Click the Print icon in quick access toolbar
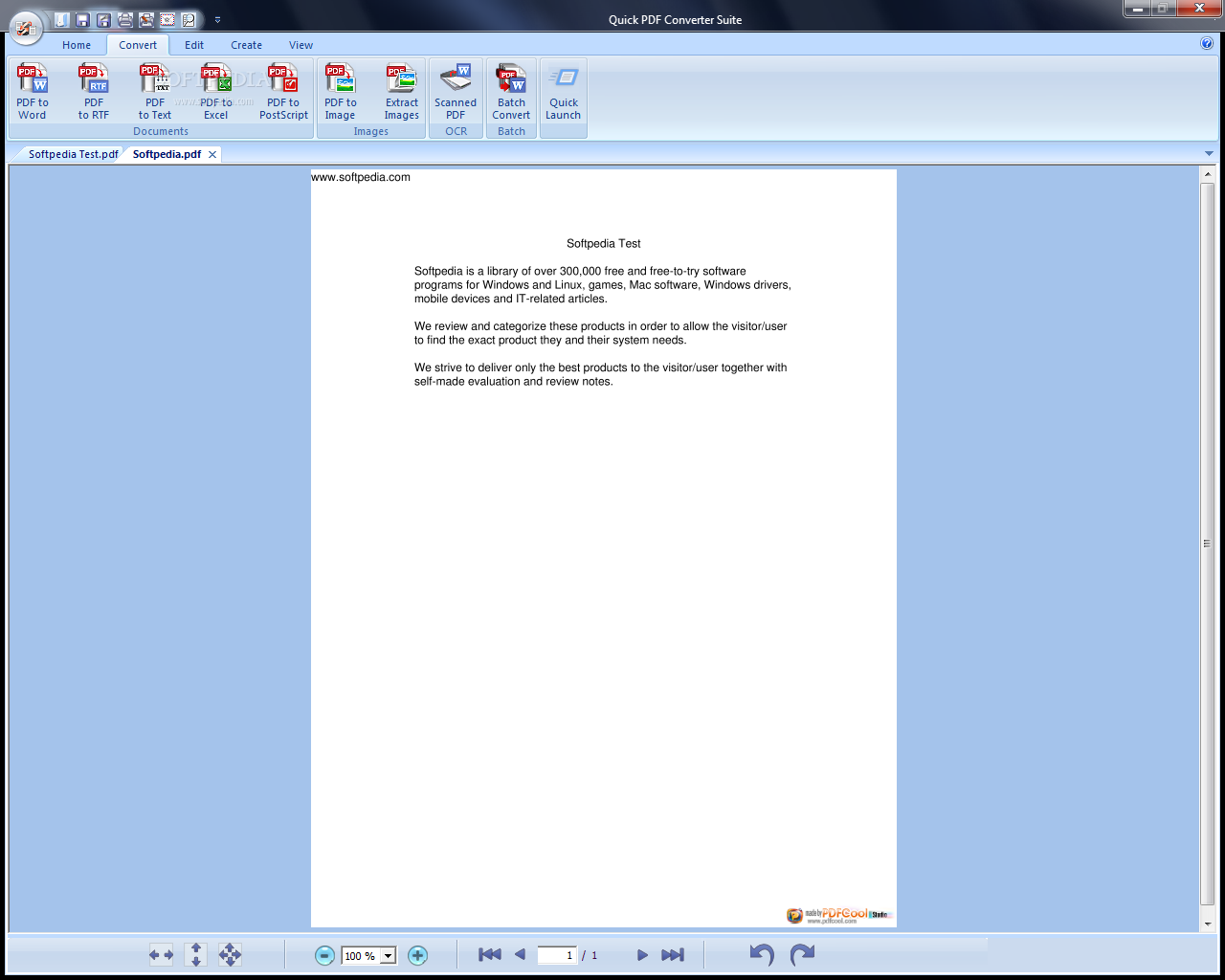The image size is (1225, 980). click(x=125, y=19)
